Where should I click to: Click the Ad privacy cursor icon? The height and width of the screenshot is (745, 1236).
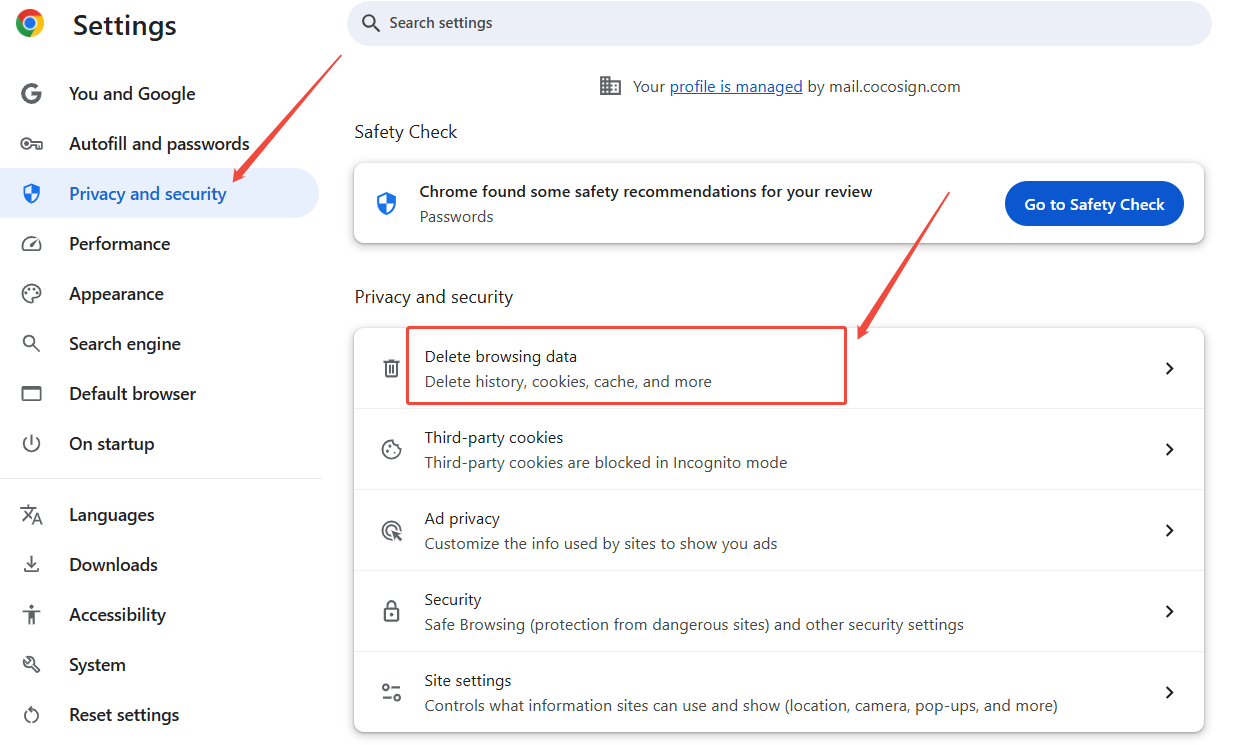(x=392, y=530)
